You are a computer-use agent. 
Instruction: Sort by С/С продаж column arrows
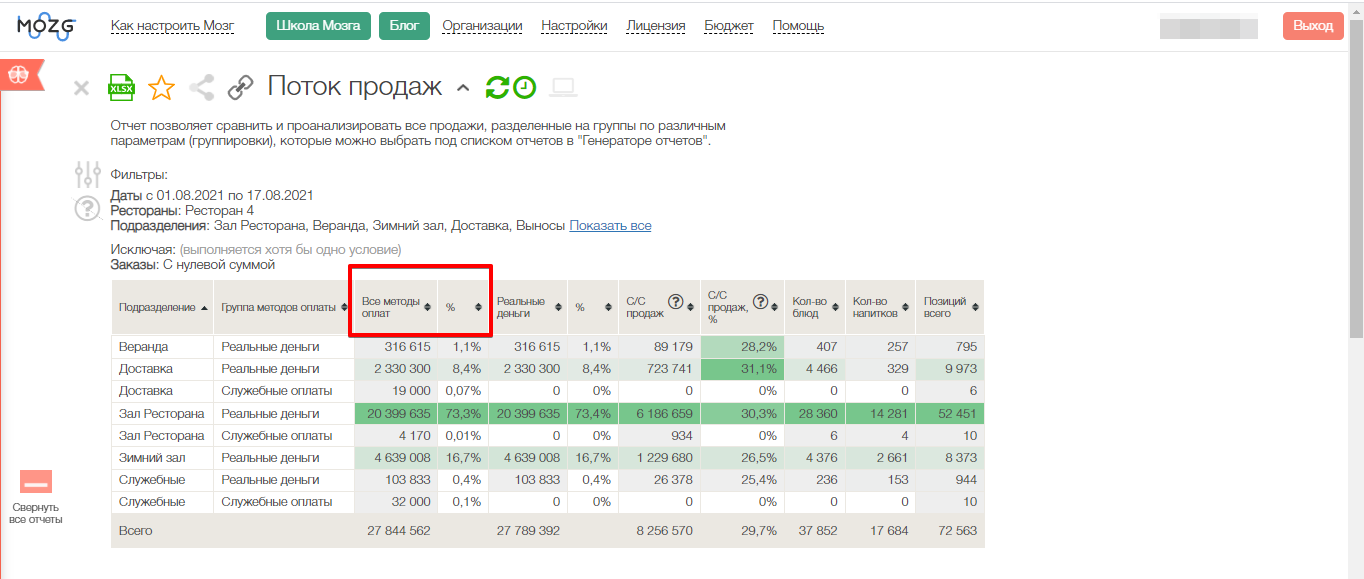tap(692, 308)
